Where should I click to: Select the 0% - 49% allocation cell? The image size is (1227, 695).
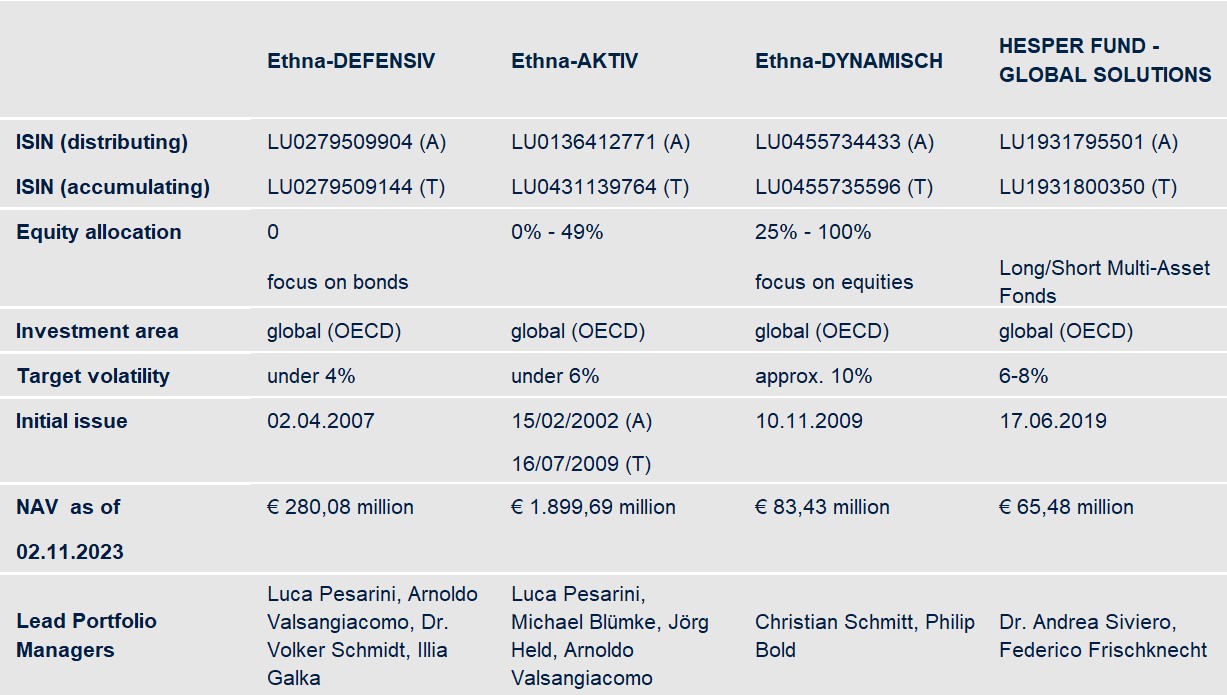click(x=557, y=232)
